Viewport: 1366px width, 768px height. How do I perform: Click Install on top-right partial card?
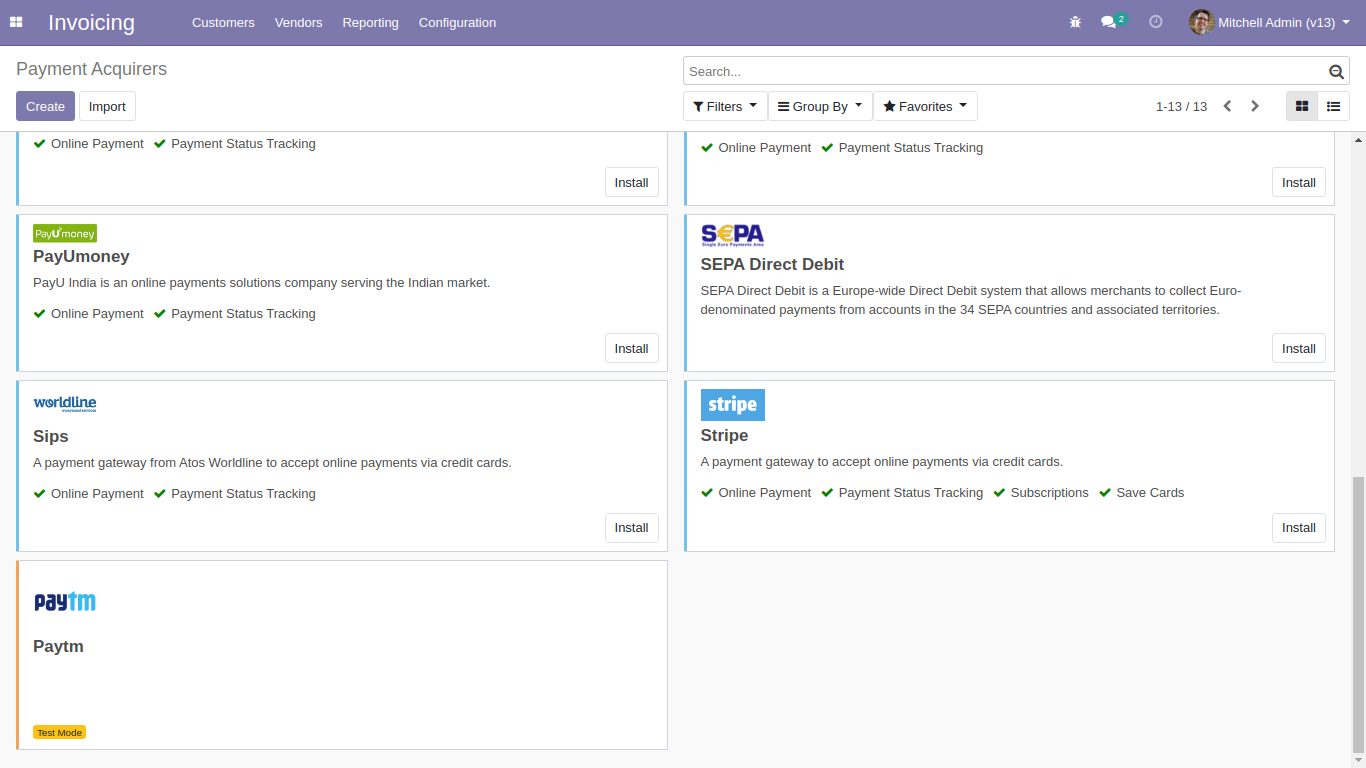[x=1298, y=182]
